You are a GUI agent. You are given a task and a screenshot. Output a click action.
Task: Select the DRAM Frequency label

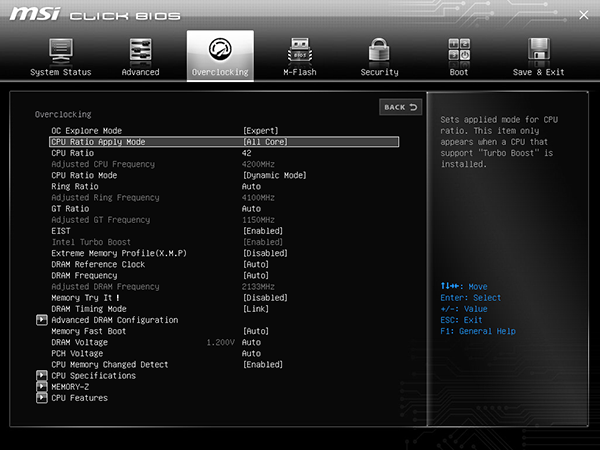[84, 276]
